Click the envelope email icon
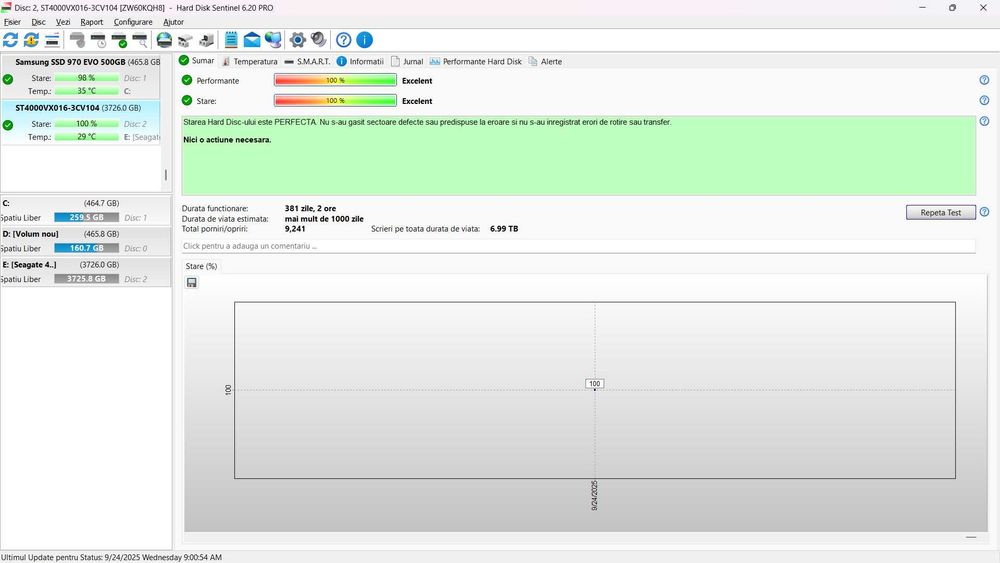 [x=252, y=40]
